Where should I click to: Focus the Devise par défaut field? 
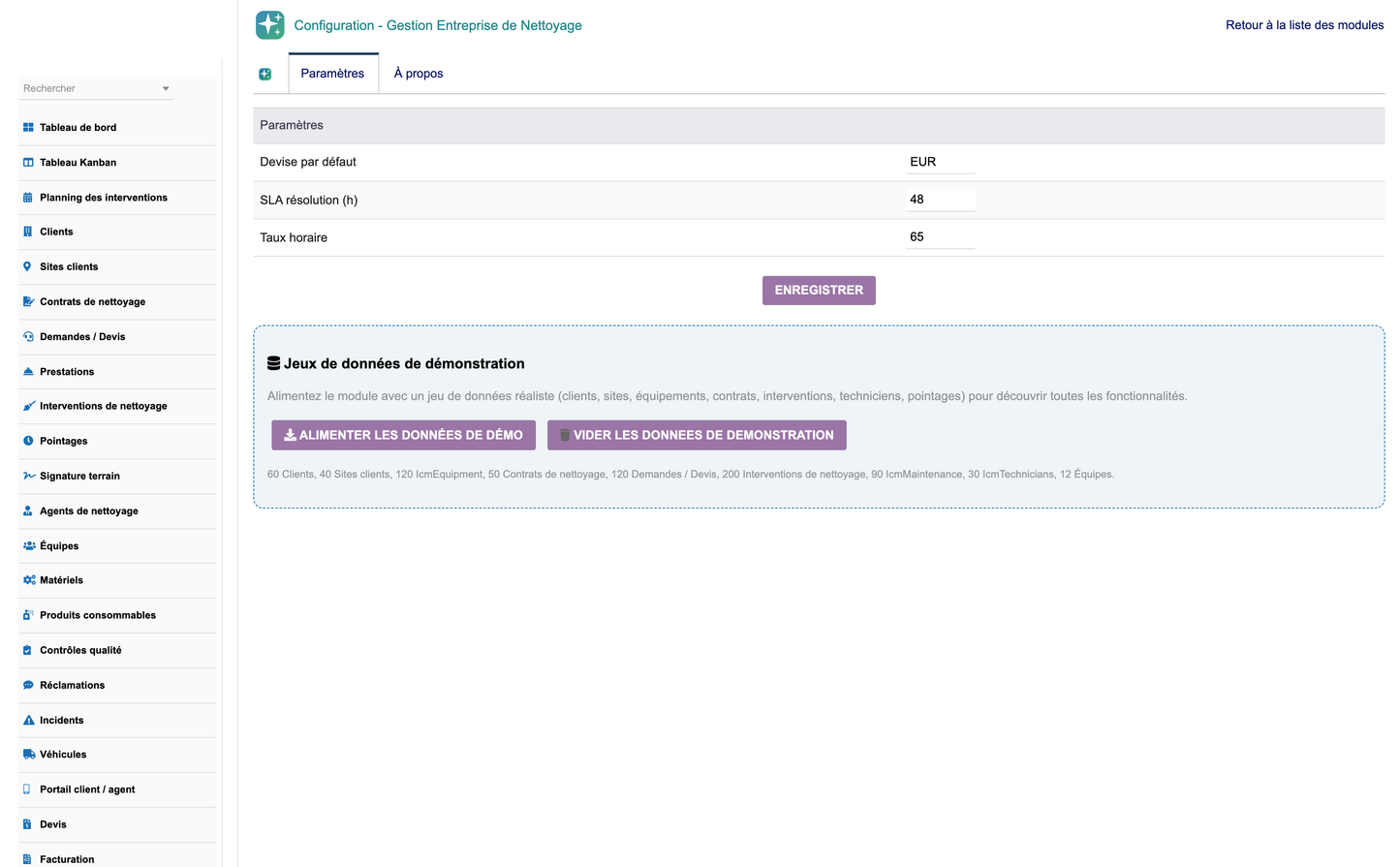click(x=941, y=162)
